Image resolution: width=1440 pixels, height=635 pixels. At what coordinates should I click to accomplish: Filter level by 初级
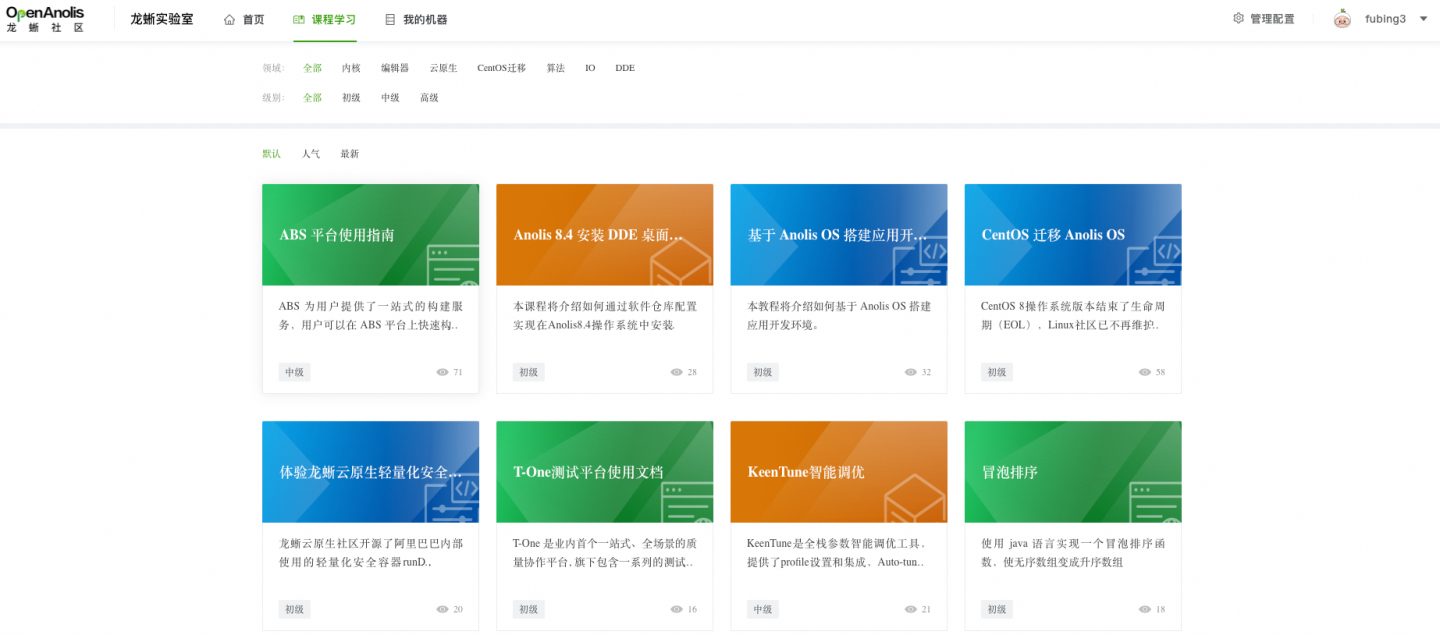[x=351, y=98]
